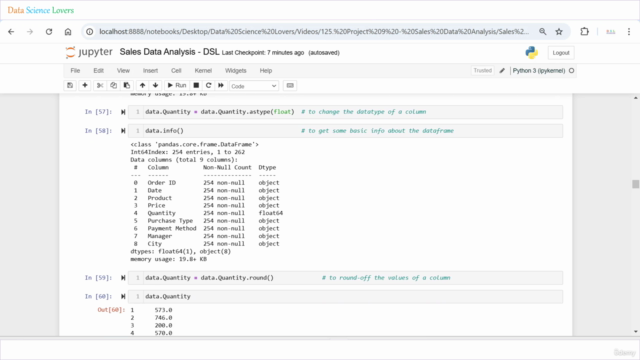Click the Data Science Lovers tab title
The width and height of the screenshot is (640, 360).
[x=40, y=10]
